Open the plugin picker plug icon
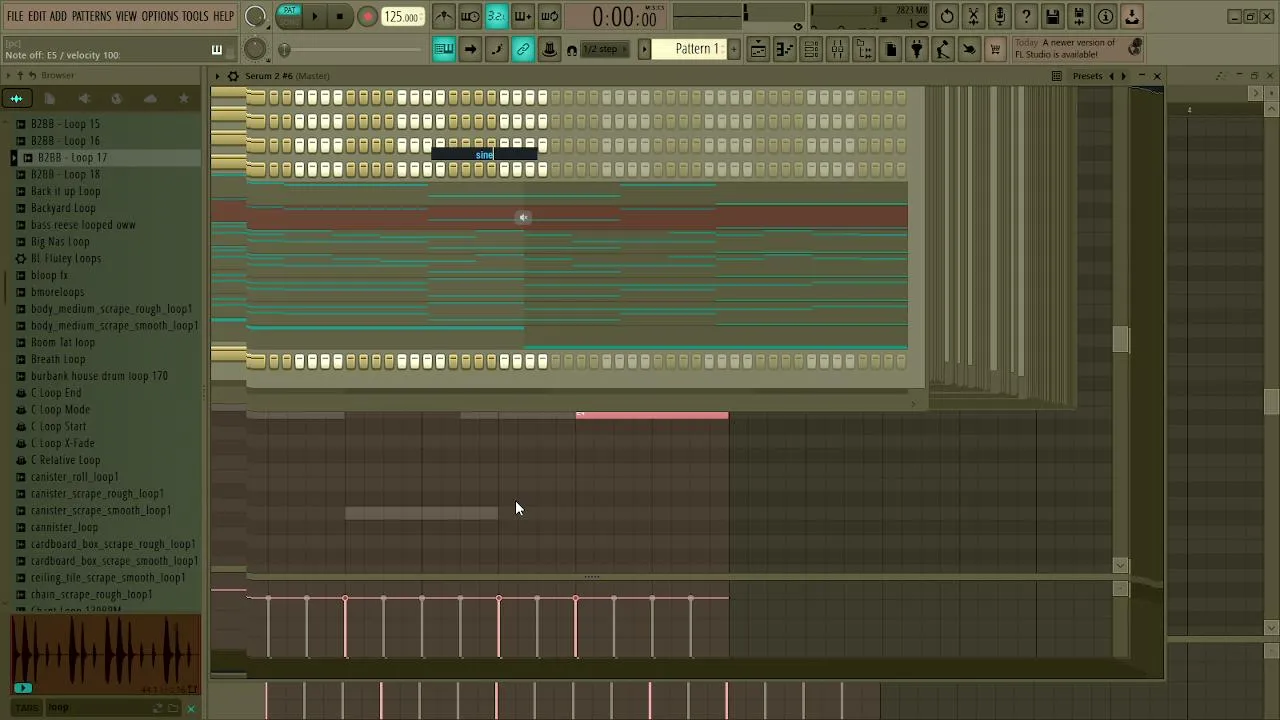 [916, 49]
